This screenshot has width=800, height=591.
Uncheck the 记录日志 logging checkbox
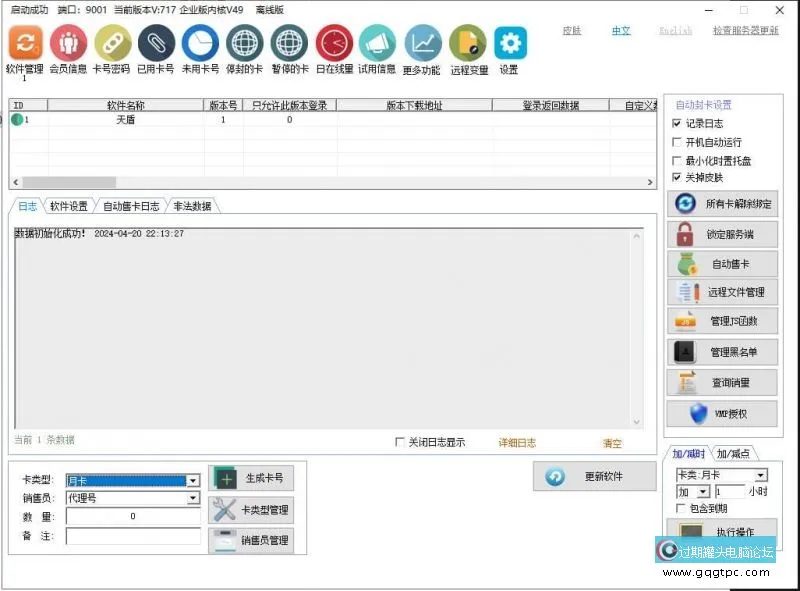point(678,122)
